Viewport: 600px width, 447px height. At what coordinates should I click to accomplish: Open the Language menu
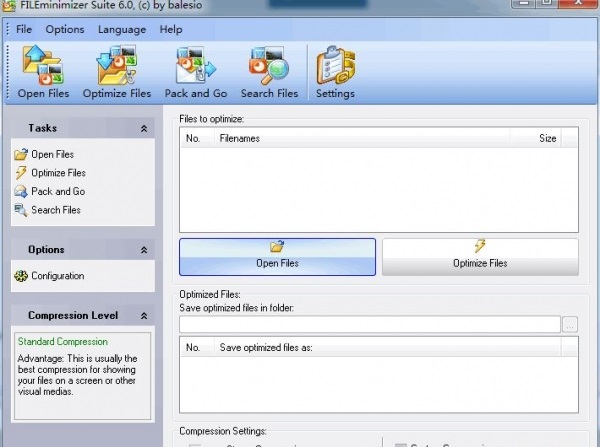(x=122, y=29)
